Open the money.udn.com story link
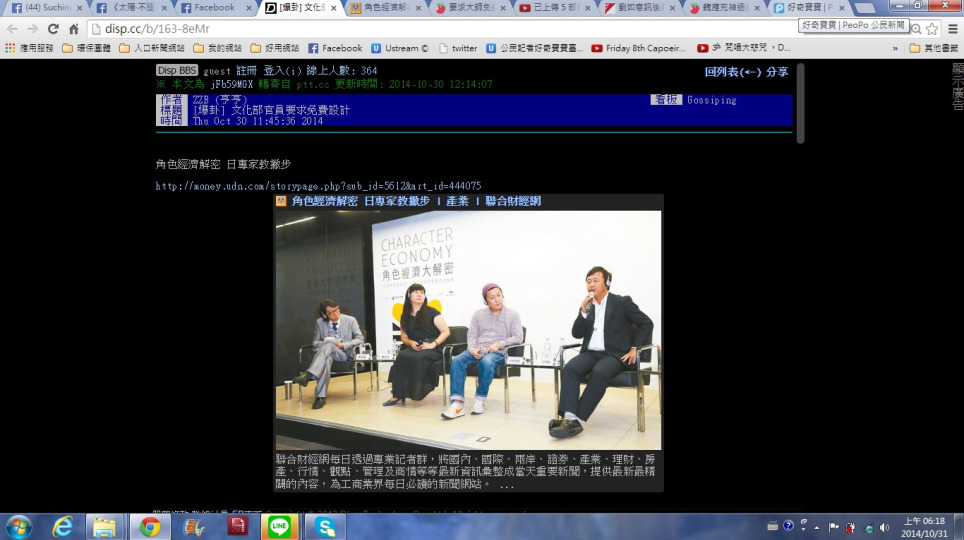964x540 pixels. click(x=318, y=186)
